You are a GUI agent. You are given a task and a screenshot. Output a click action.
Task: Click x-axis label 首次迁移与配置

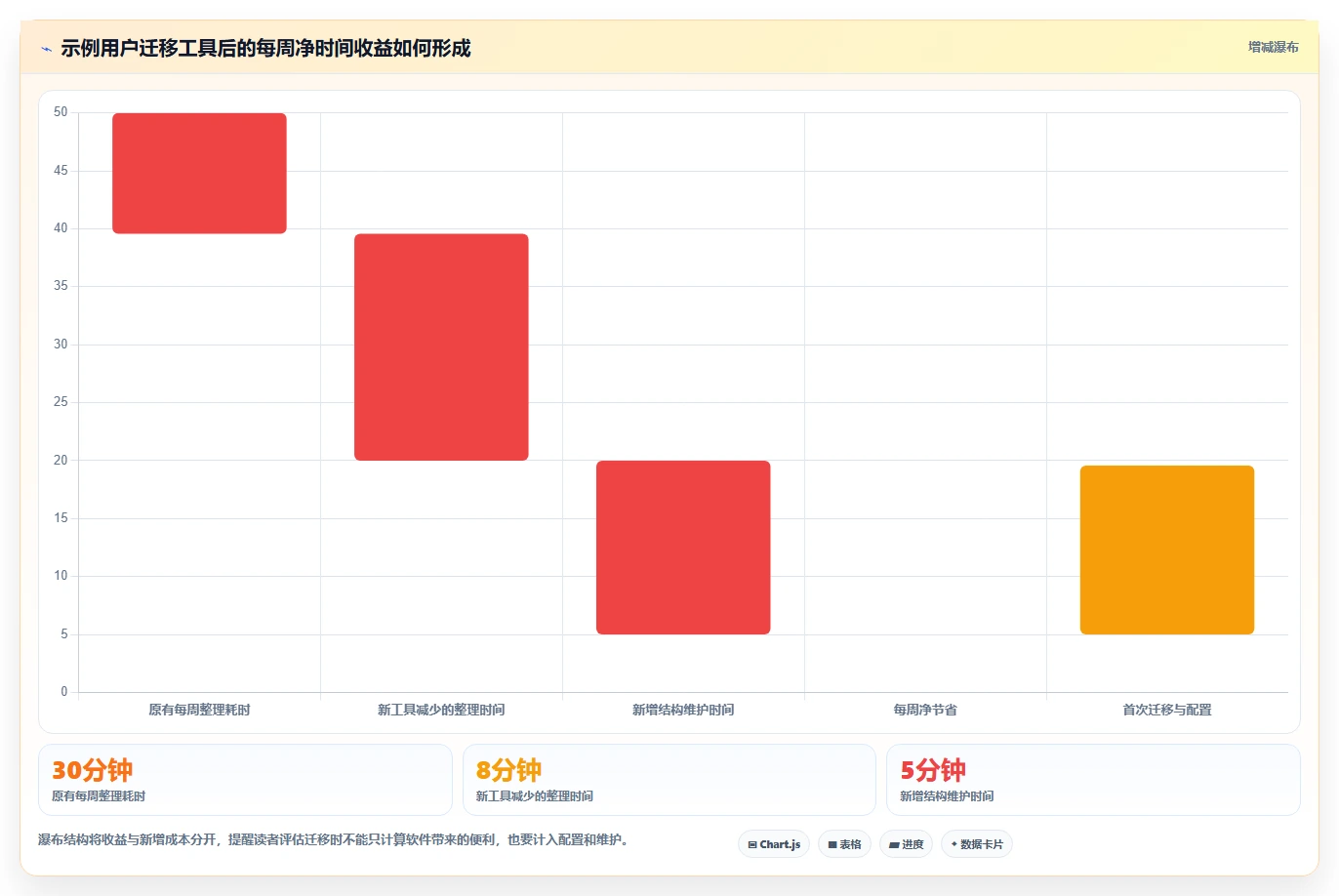pyautogui.click(x=1167, y=710)
